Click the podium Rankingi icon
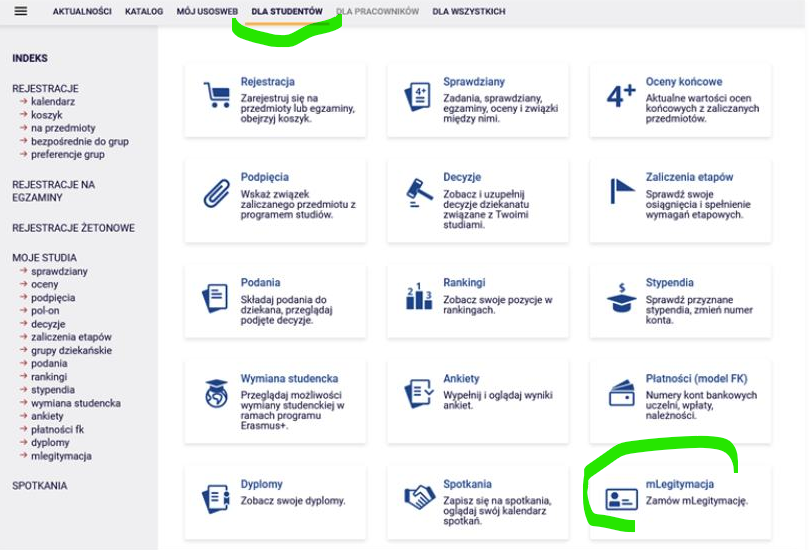809x550 pixels. pyautogui.click(x=418, y=297)
